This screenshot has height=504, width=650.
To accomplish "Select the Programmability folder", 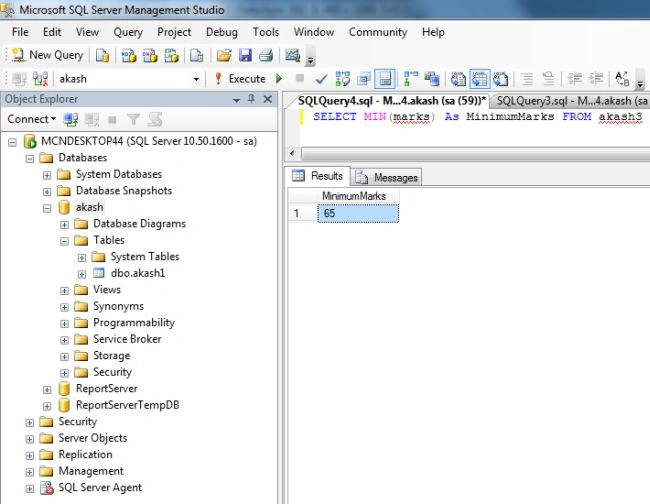I will (134, 322).
